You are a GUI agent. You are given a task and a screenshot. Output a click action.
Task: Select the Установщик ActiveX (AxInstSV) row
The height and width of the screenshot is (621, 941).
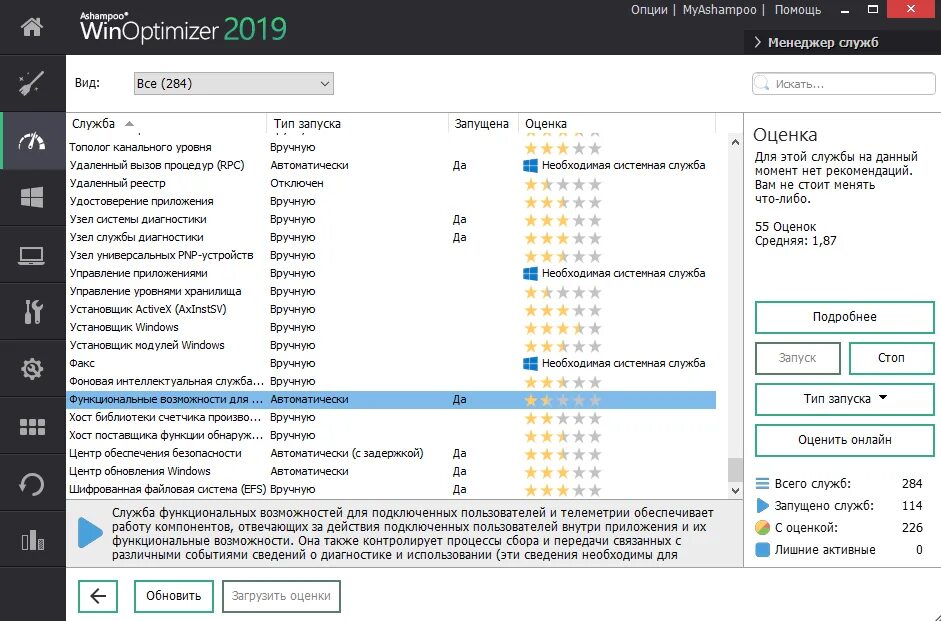pyautogui.click(x=391, y=310)
